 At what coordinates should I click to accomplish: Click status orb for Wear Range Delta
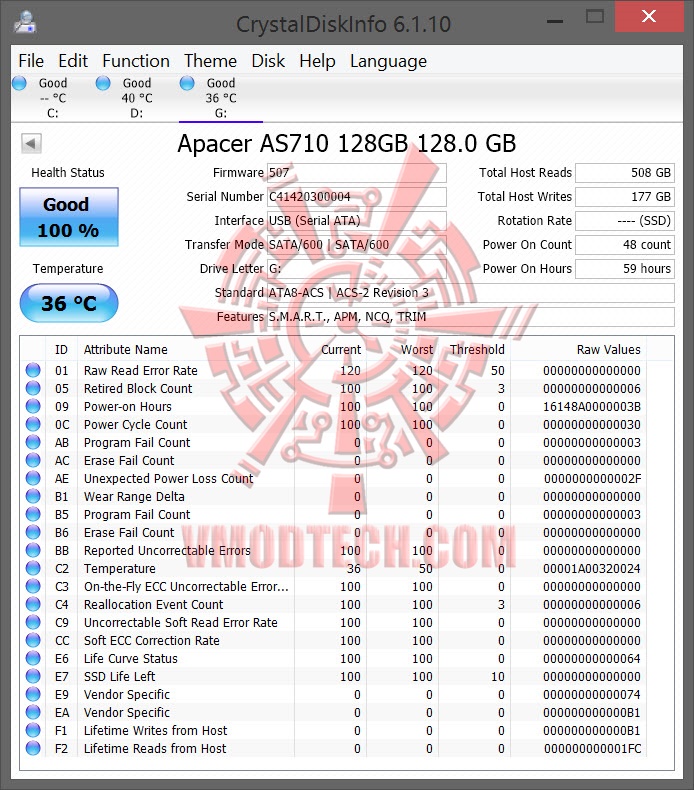coord(33,496)
